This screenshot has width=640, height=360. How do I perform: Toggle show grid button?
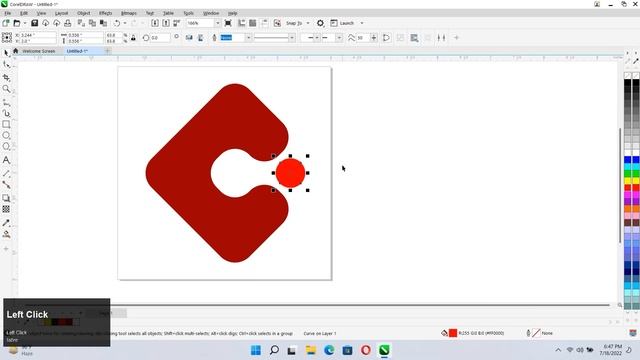coord(253,23)
